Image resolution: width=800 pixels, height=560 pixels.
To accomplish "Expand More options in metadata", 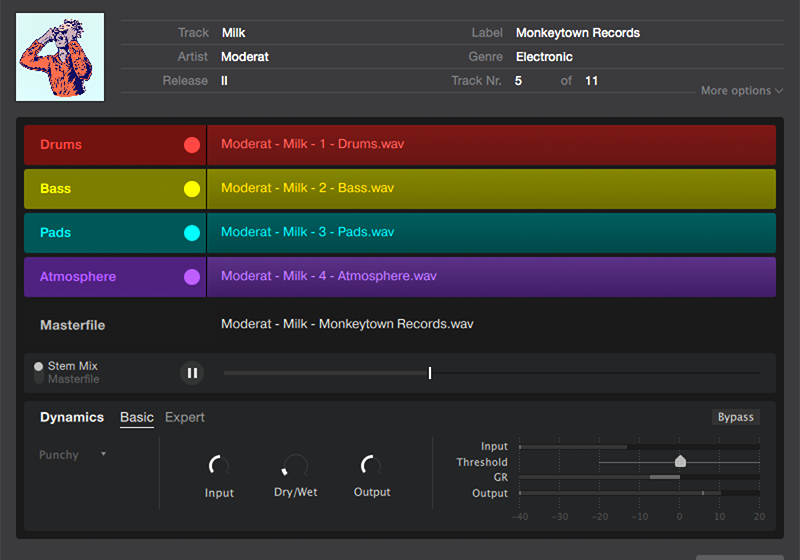I will pos(742,90).
